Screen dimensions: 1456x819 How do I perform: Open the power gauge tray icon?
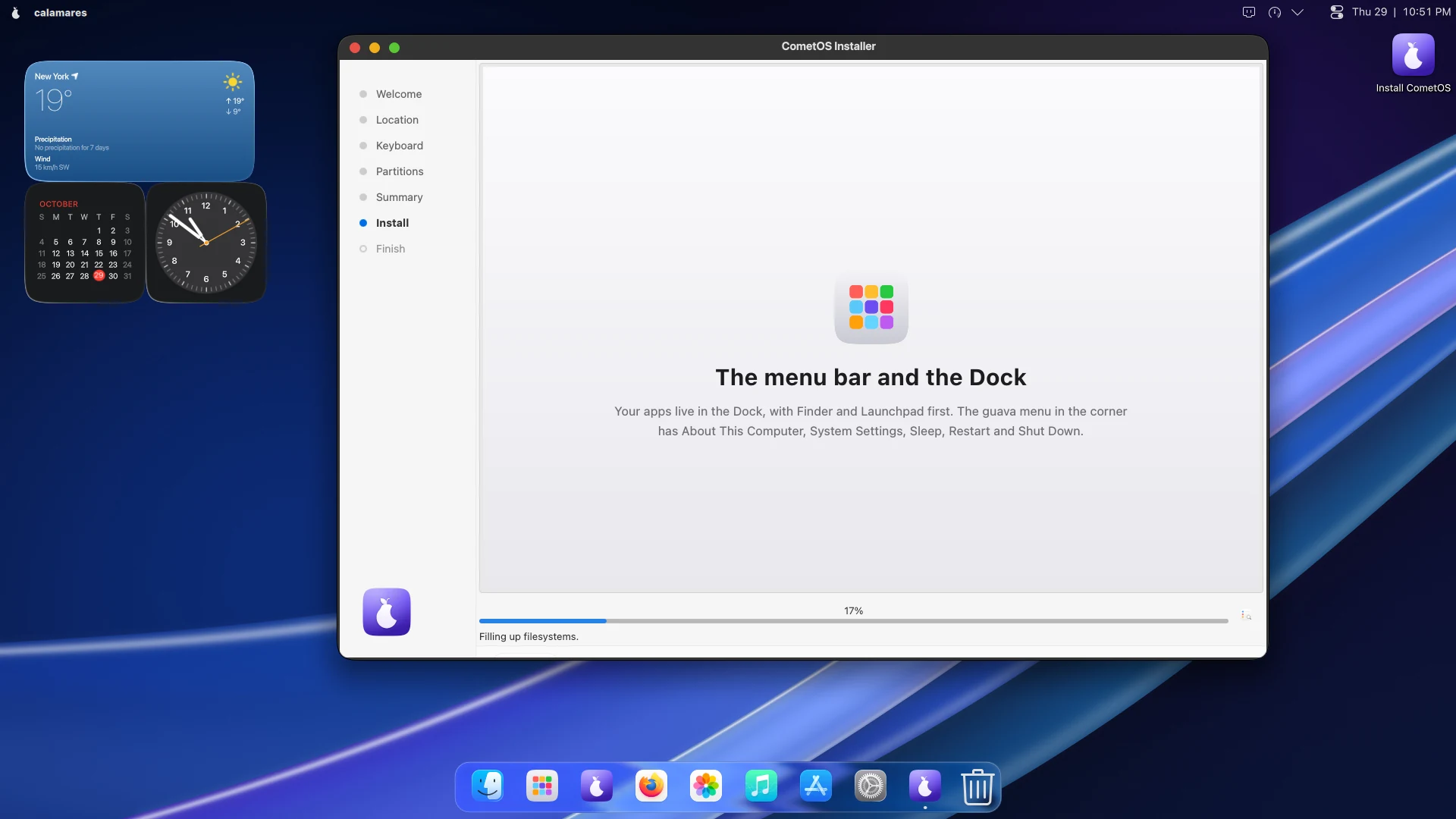[1275, 12]
